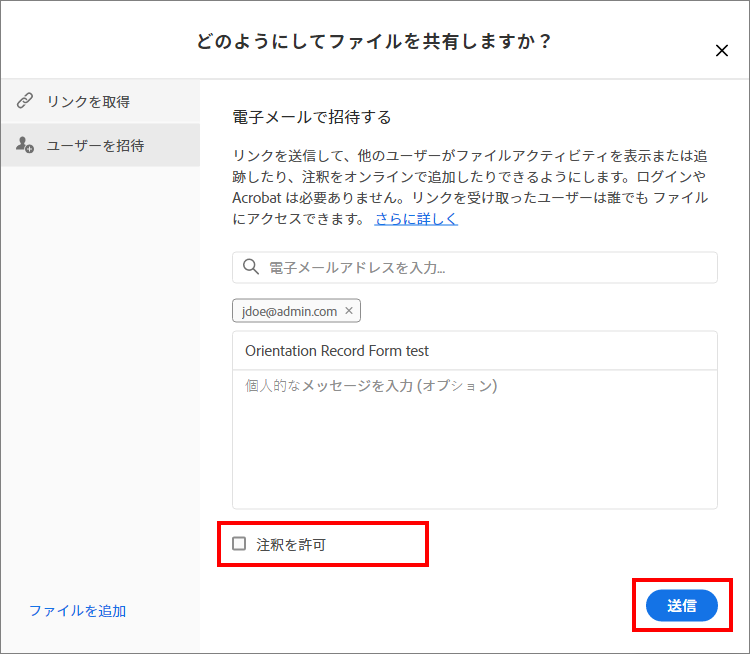Click the empty area of the left sidebar
Image resolution: width=750 pixels, height=654 pixels.
tap(100, 380)
